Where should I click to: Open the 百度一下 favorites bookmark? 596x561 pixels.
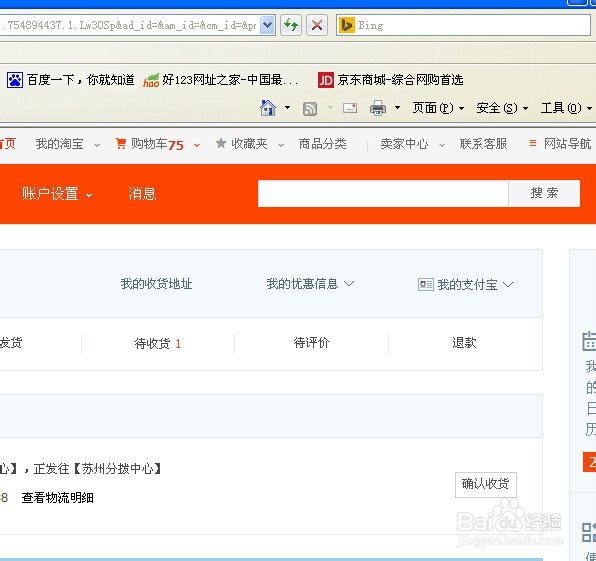tap(71, 80)
